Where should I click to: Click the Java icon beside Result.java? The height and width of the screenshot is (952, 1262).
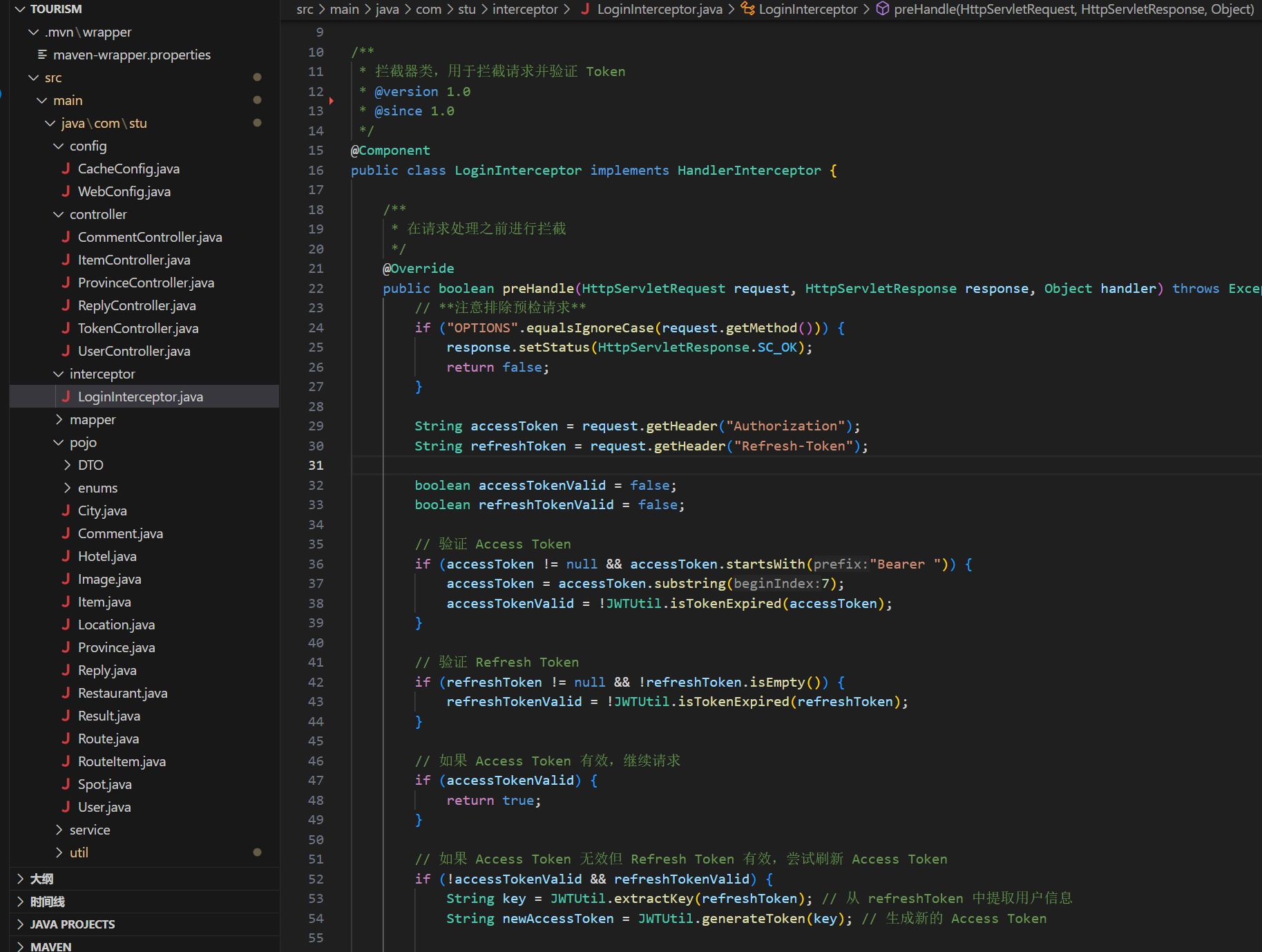66,716
